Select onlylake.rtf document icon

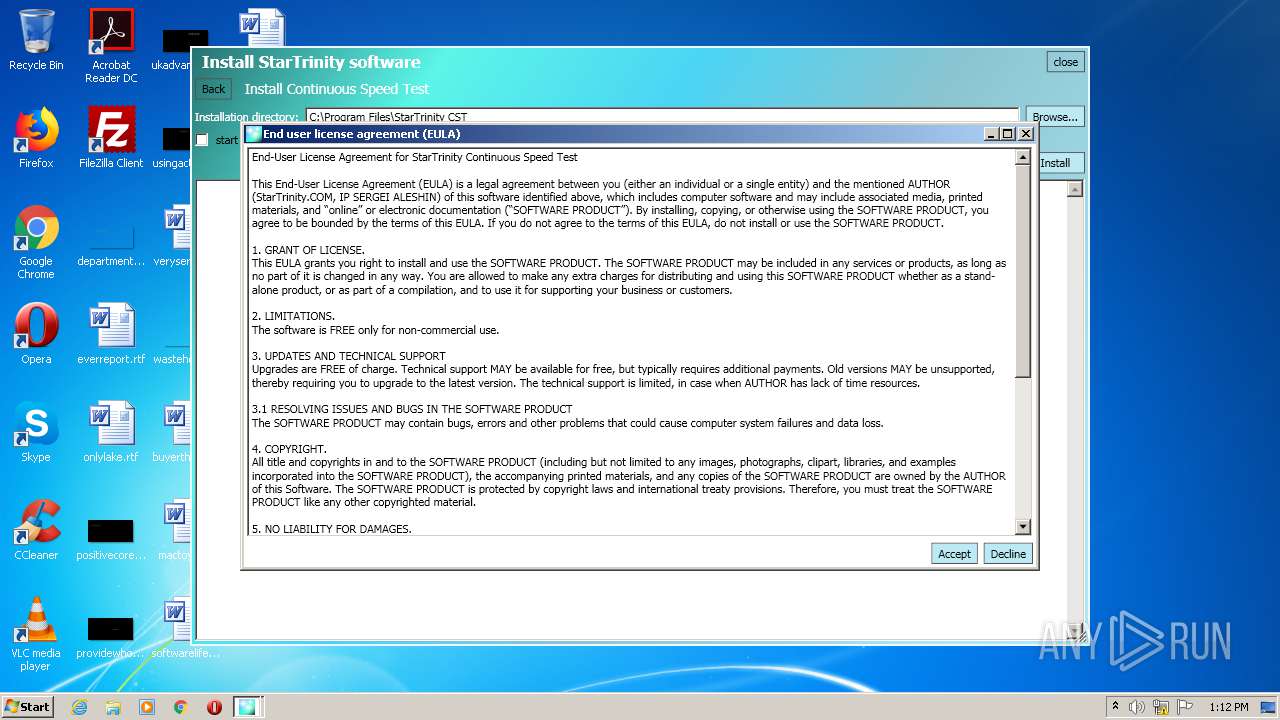point(111,432)
